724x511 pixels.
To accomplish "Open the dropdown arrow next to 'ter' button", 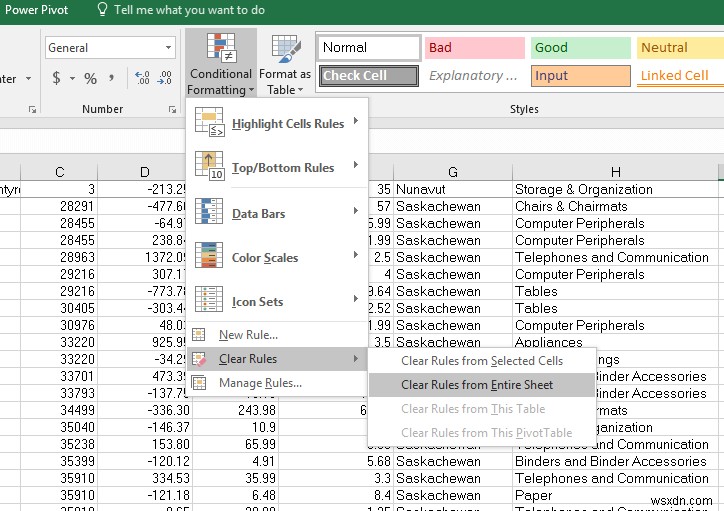I will (x=29, y=78).
